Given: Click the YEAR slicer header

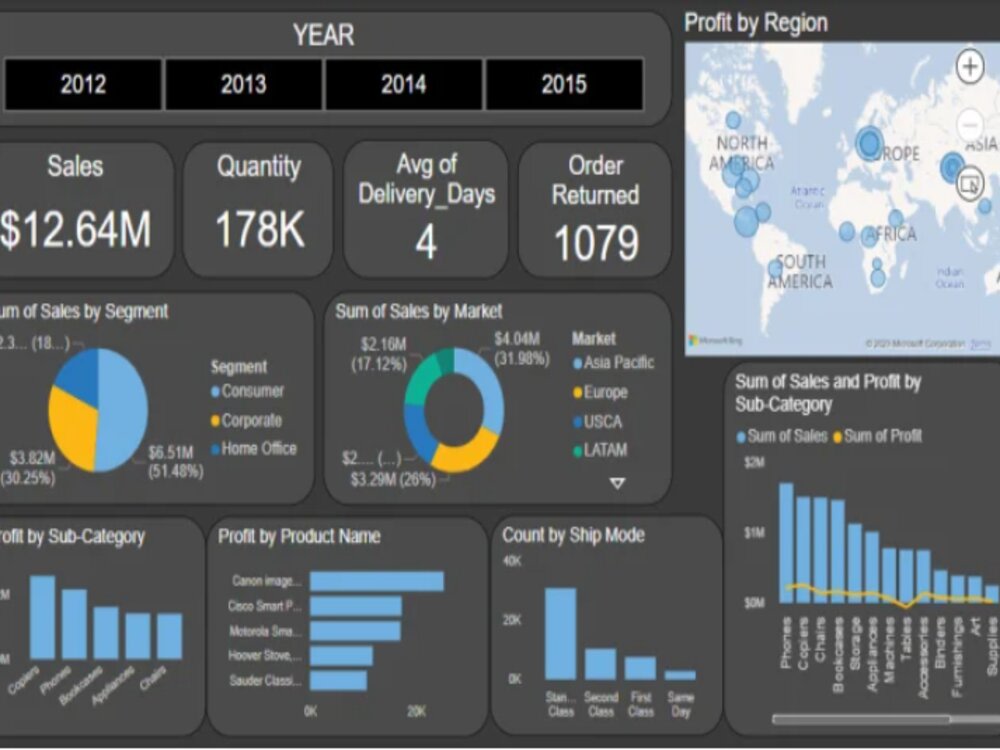Looking at the screenshot, I should tap(323, 34).
